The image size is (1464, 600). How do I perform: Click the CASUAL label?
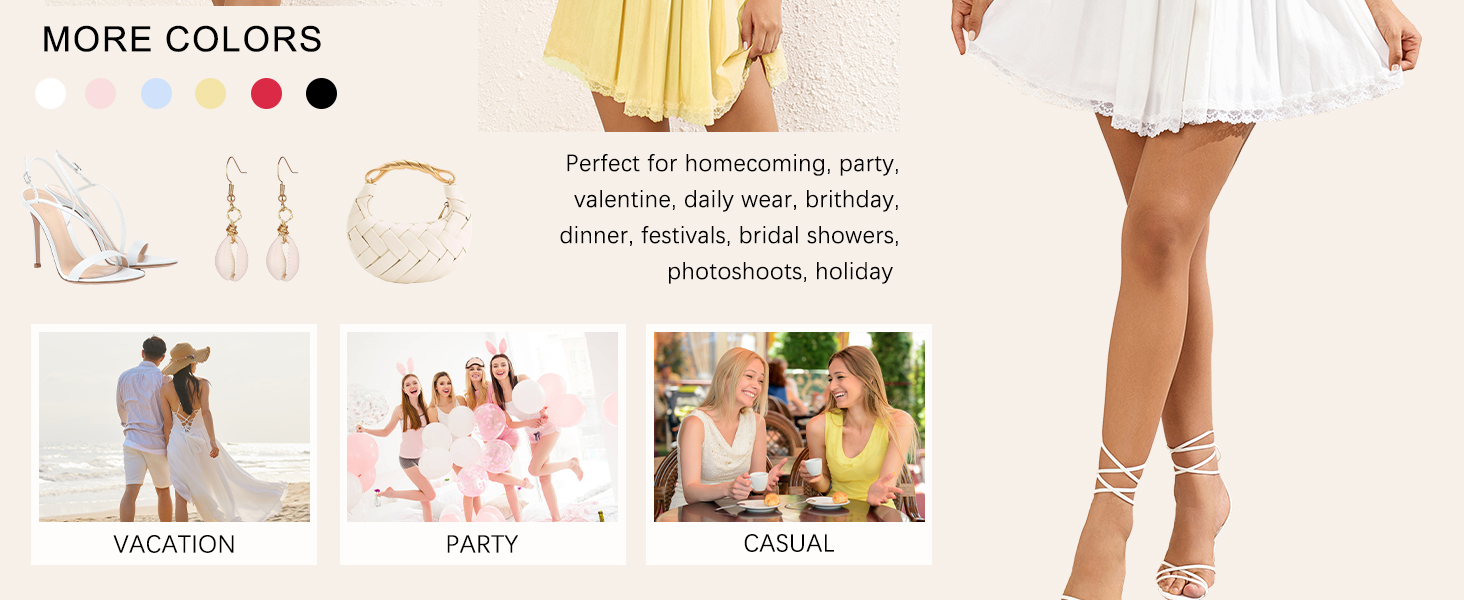pos(789,543)
